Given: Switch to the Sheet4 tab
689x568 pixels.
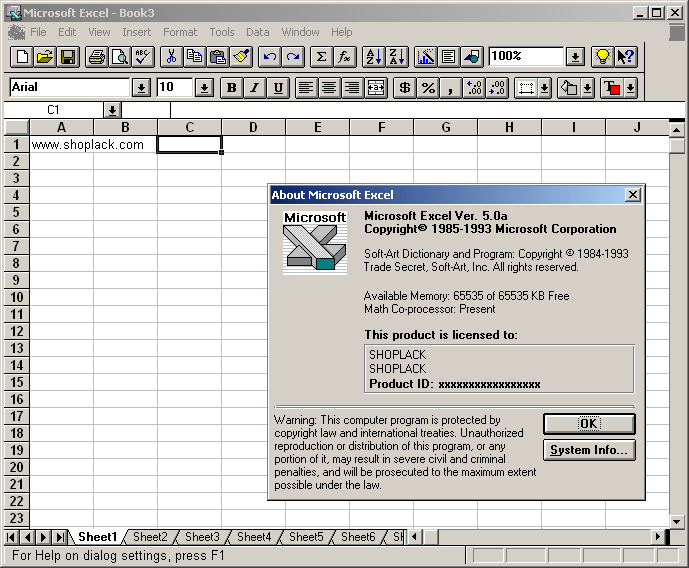Looking at the screenshot, I should tap(254, 537).
